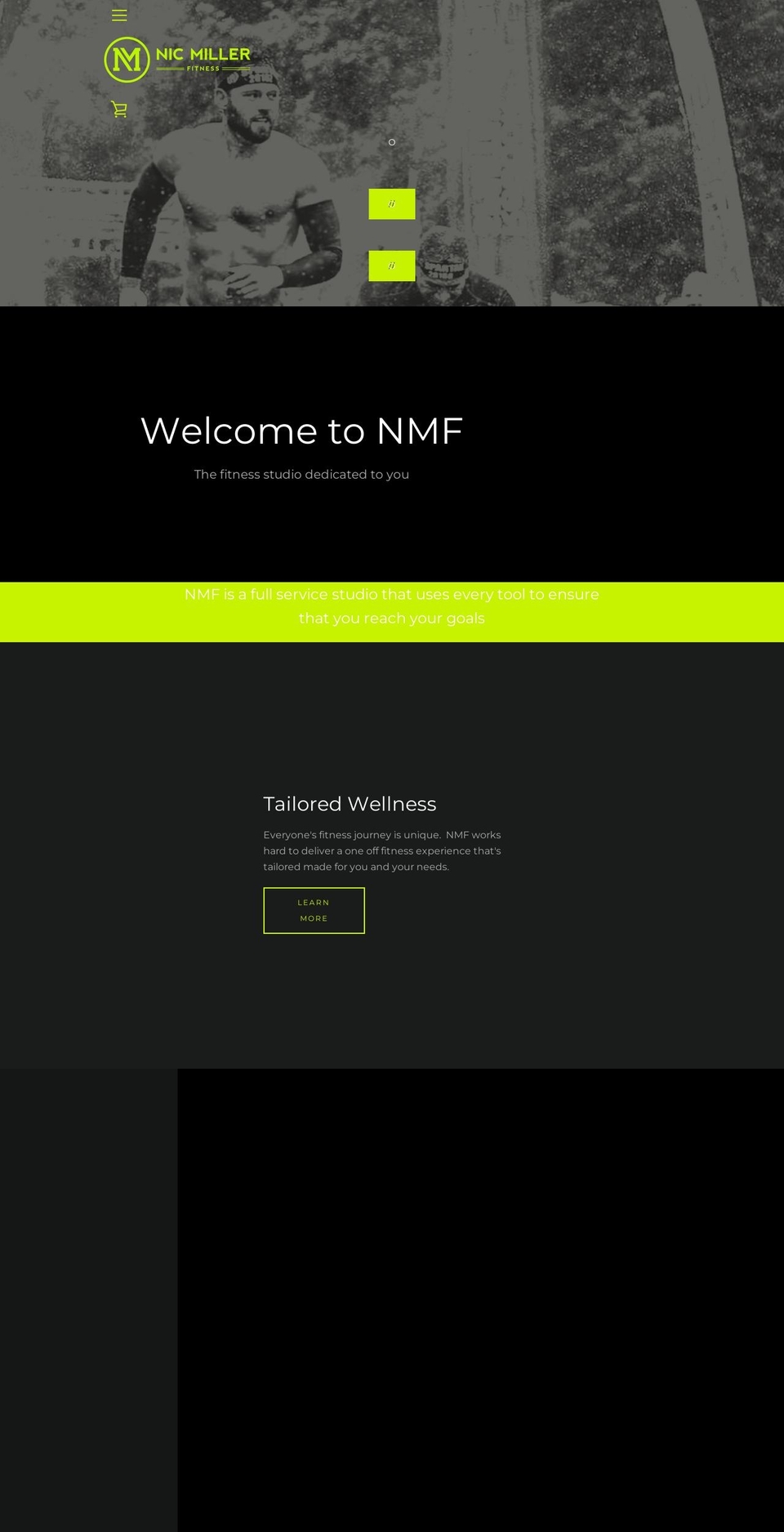Click the "Welcome to NMF" heading
Screen dimensions: 784x1532
tap(301, 431)
